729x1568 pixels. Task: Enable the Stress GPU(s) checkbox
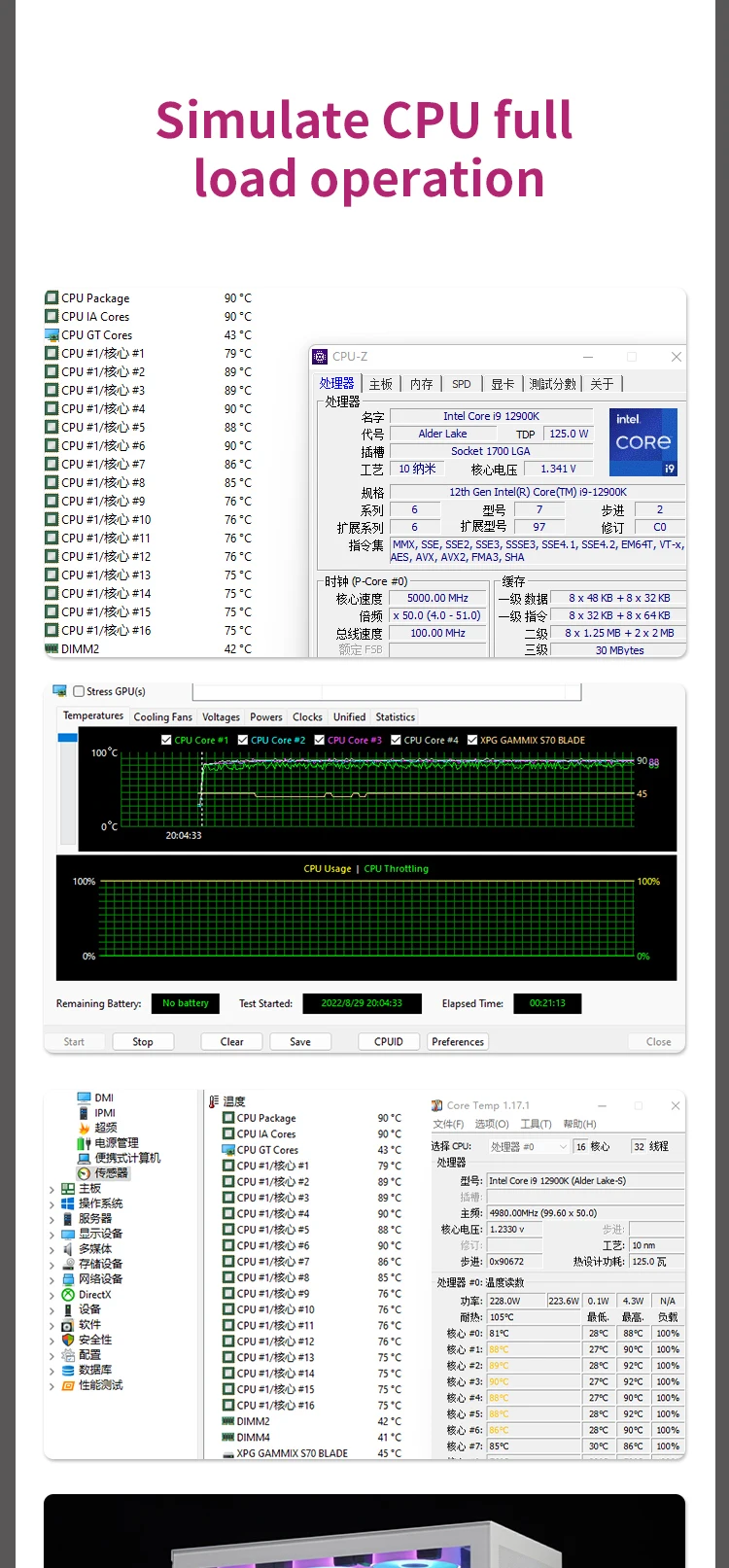point(79,691)
